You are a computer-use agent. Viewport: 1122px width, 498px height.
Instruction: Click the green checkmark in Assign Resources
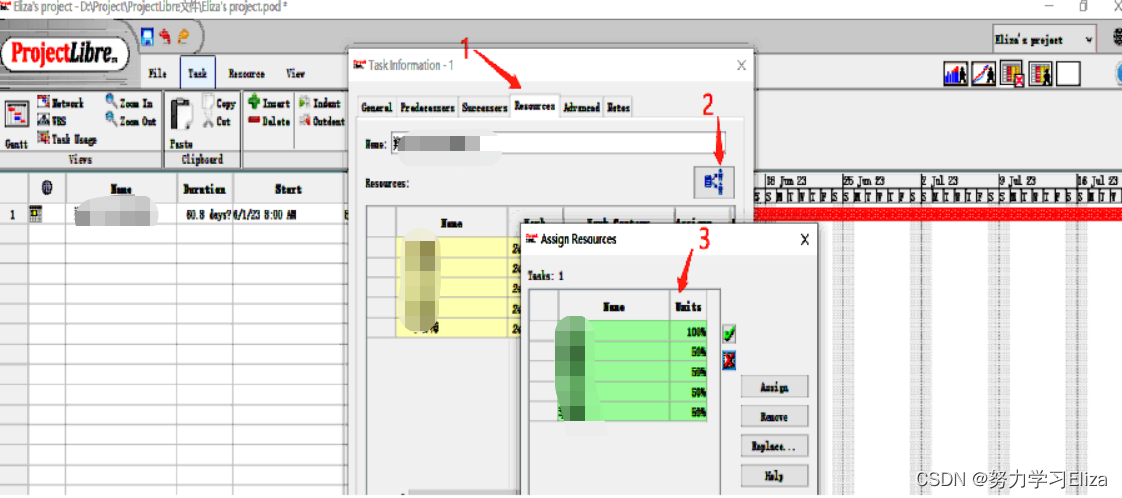(x=729, y=334)
